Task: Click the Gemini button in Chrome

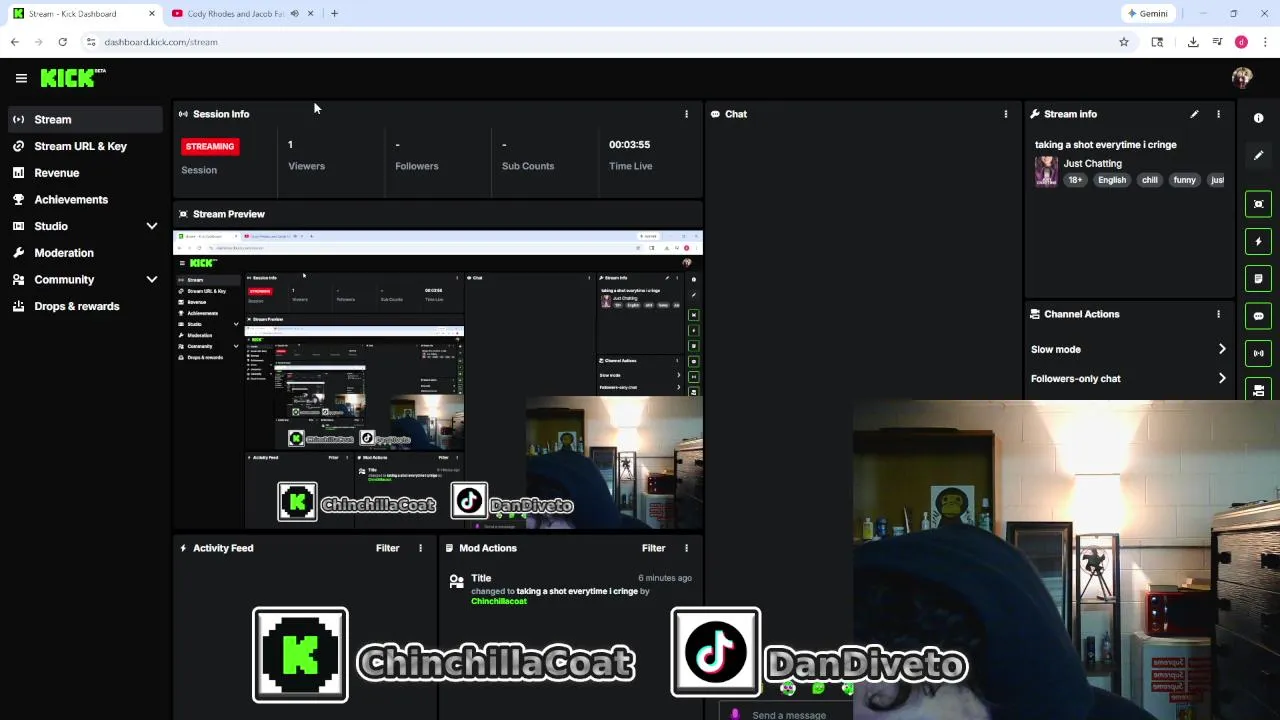Action: click(x=1147, y=14)
